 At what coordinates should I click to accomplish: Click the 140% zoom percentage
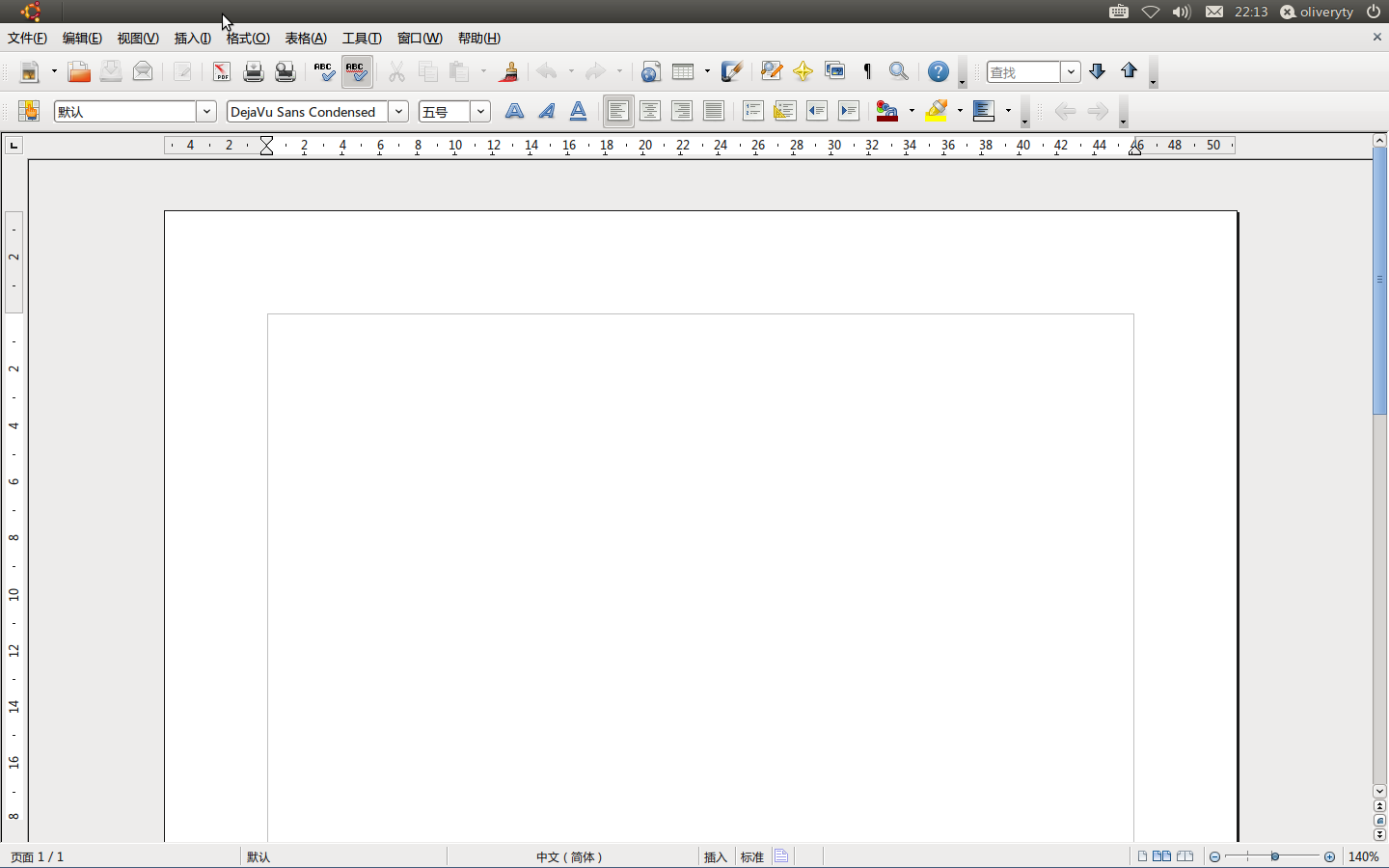click(x=1363, y=856)
